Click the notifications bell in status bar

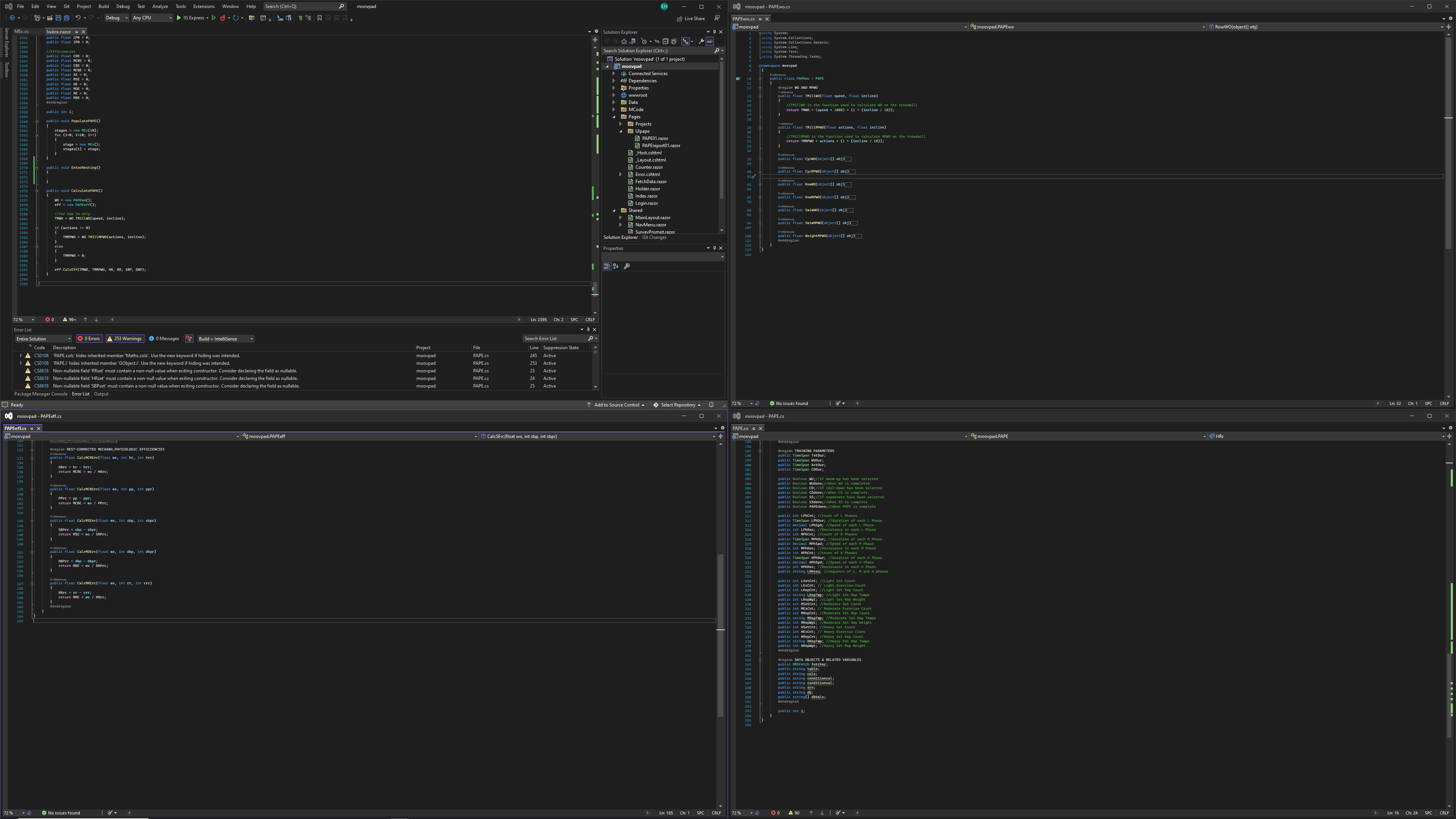pyautogui.click(x=711, y=405)
